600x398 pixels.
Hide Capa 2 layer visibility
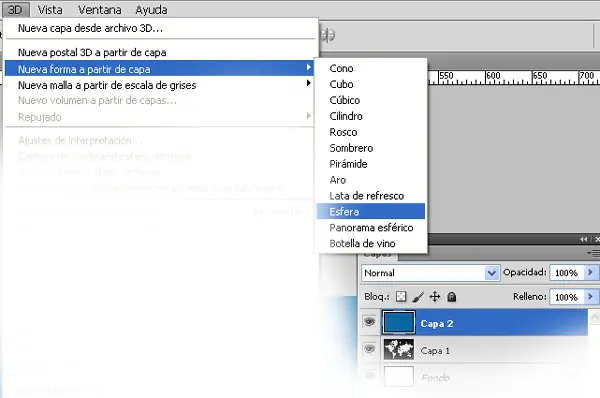[x=369, y=322]
